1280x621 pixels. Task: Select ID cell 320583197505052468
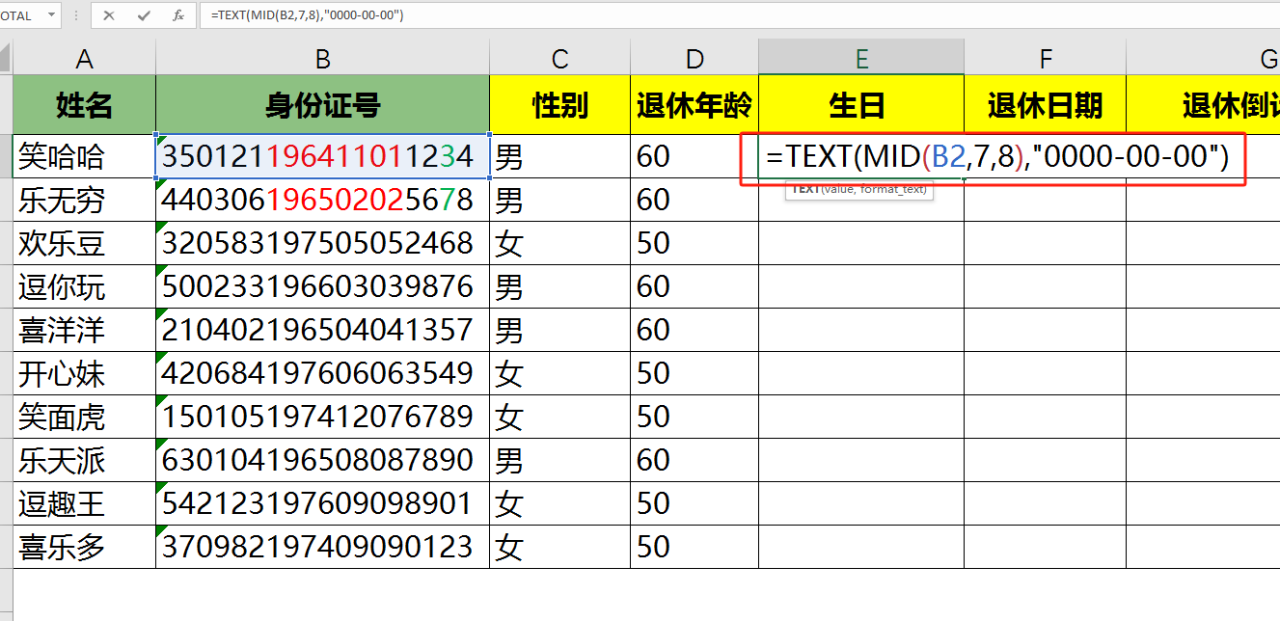[322, 243]
